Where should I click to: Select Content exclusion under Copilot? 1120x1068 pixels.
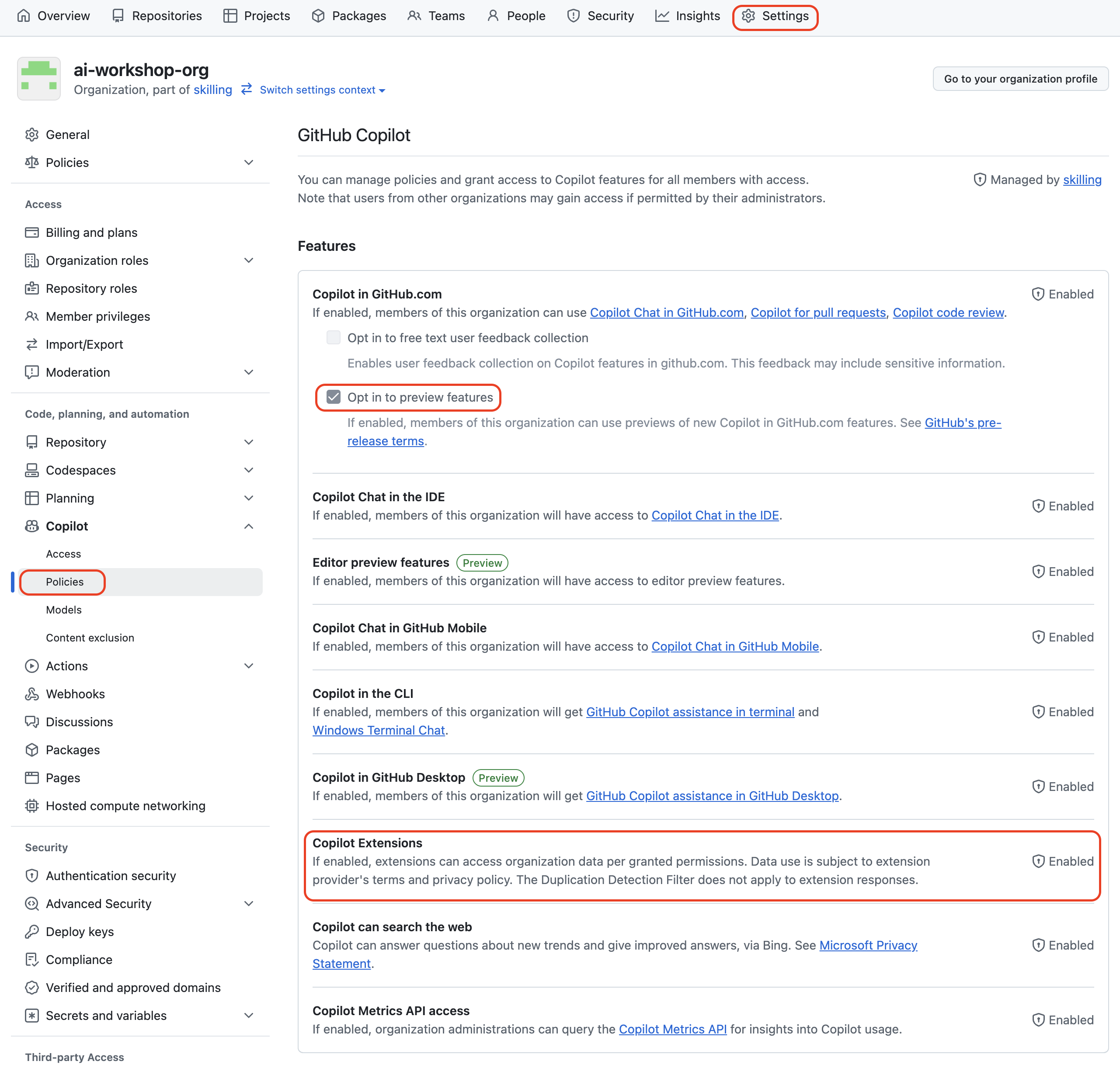click(90, 638)
